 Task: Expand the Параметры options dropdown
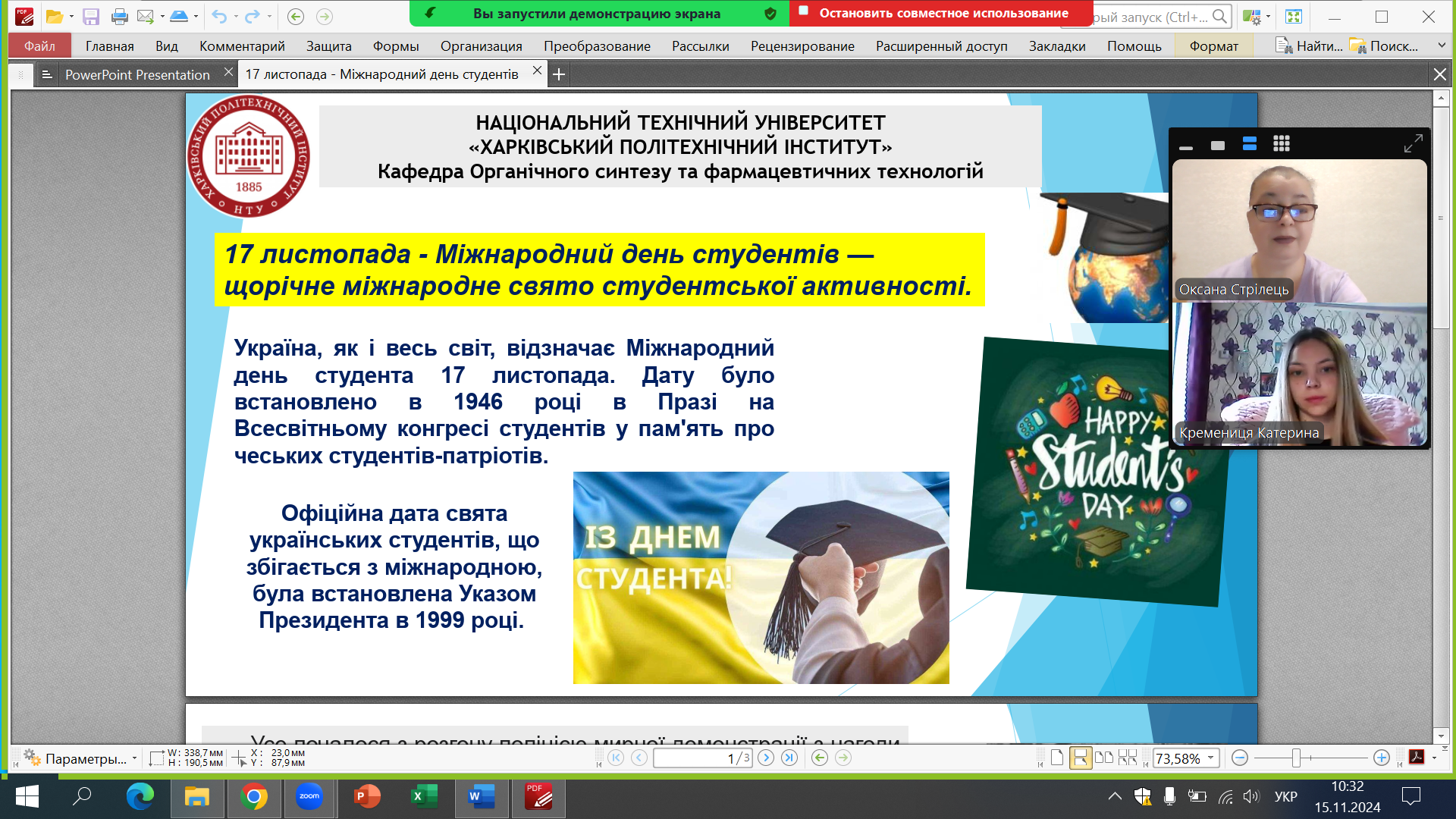point(134,758)
